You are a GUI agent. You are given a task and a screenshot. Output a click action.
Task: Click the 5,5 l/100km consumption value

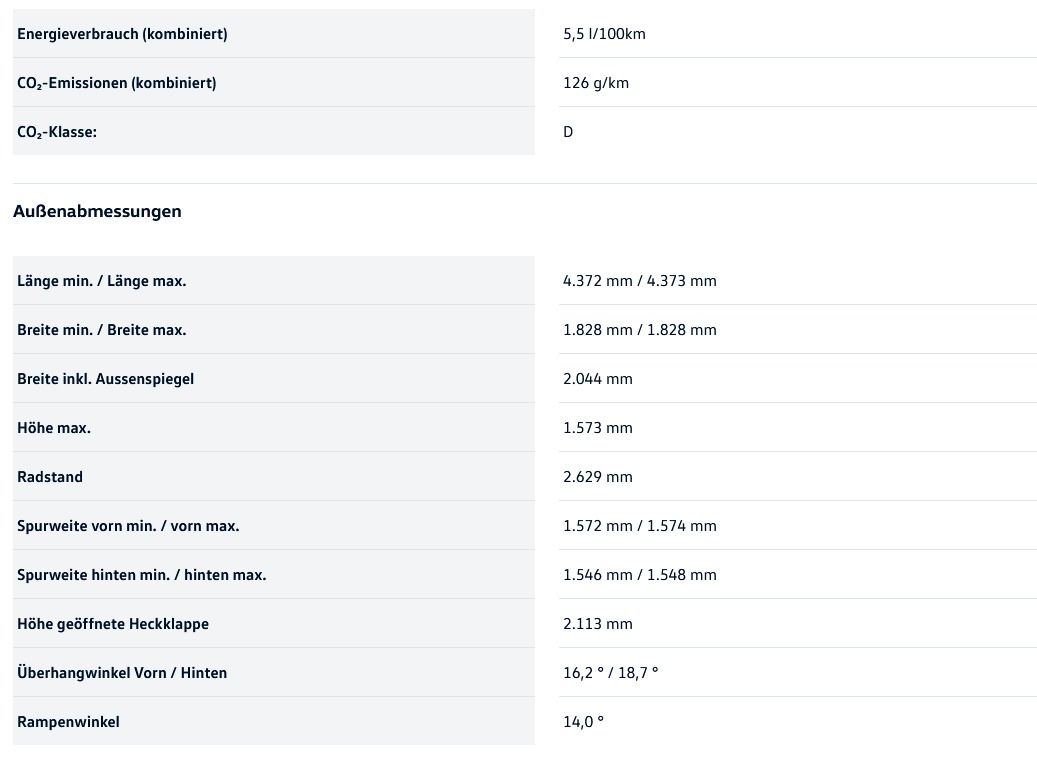tap(604, 34)
